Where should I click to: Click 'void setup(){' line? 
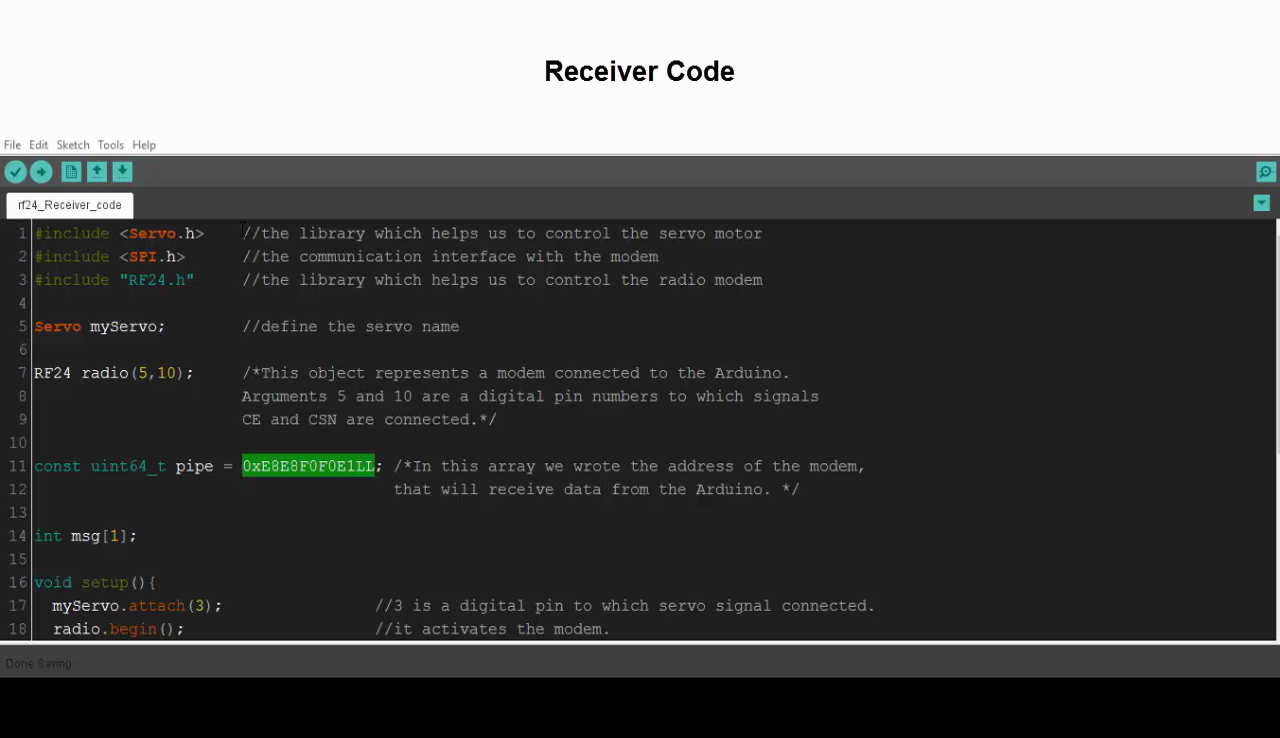coord(95,583)
